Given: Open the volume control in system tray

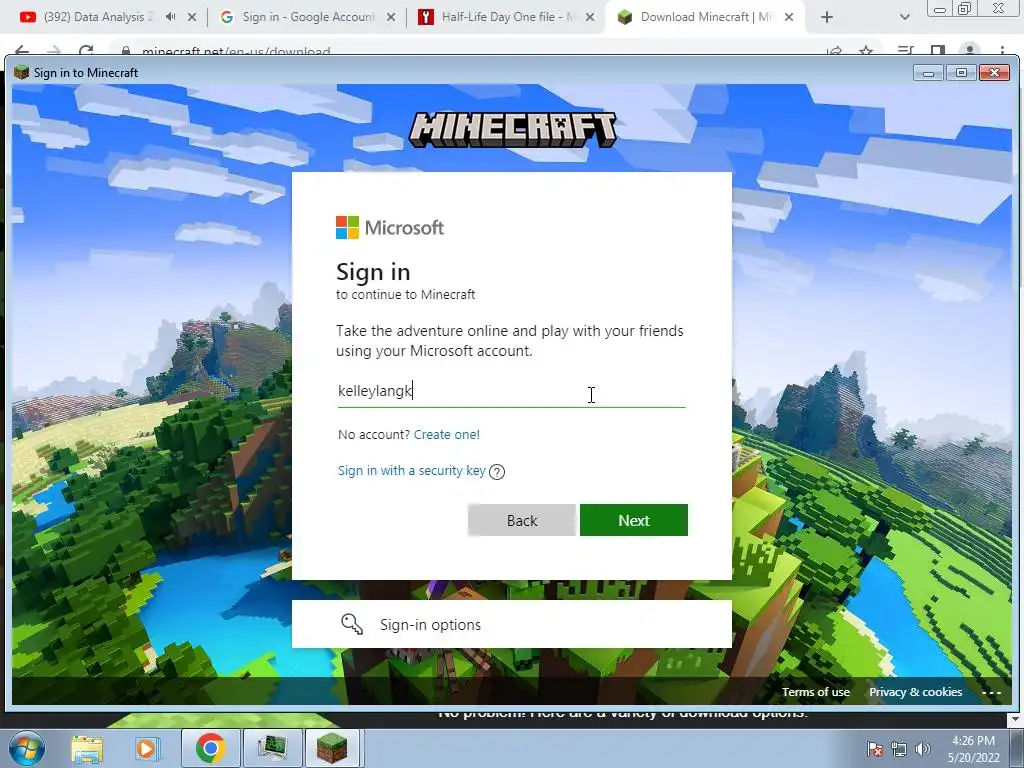Looking at the screenshot, I should click(923, 749).
